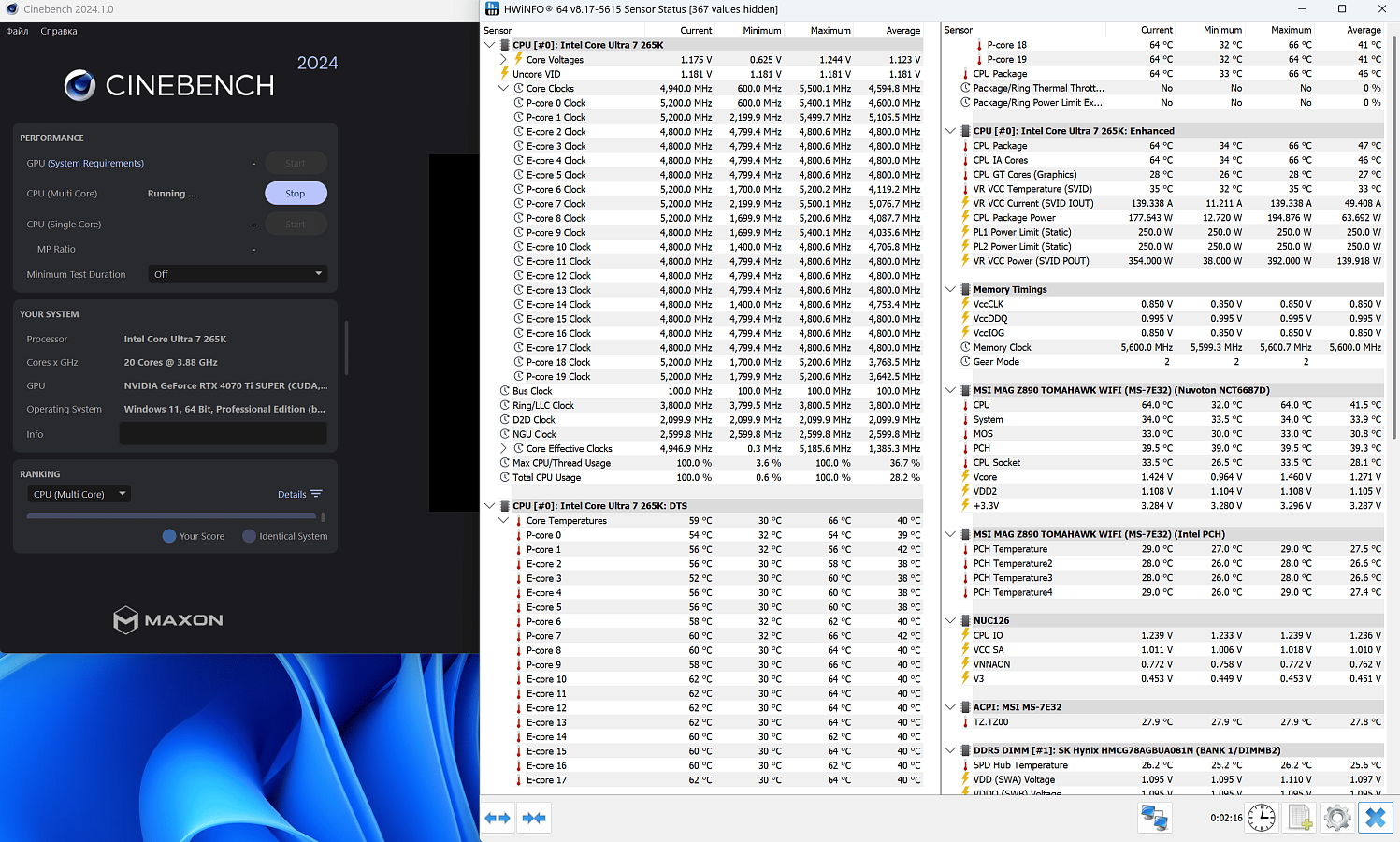
Task: Click the thermometer icon beside SPD Hub Temperature
Action: tap(965, 765)
